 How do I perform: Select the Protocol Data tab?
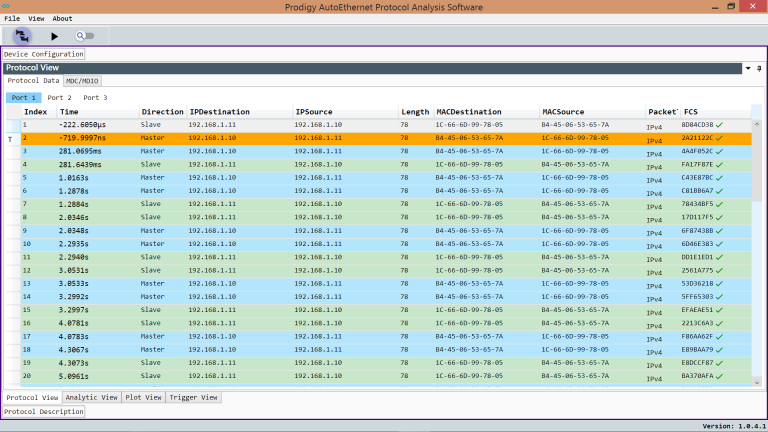[x=33, y=80]
